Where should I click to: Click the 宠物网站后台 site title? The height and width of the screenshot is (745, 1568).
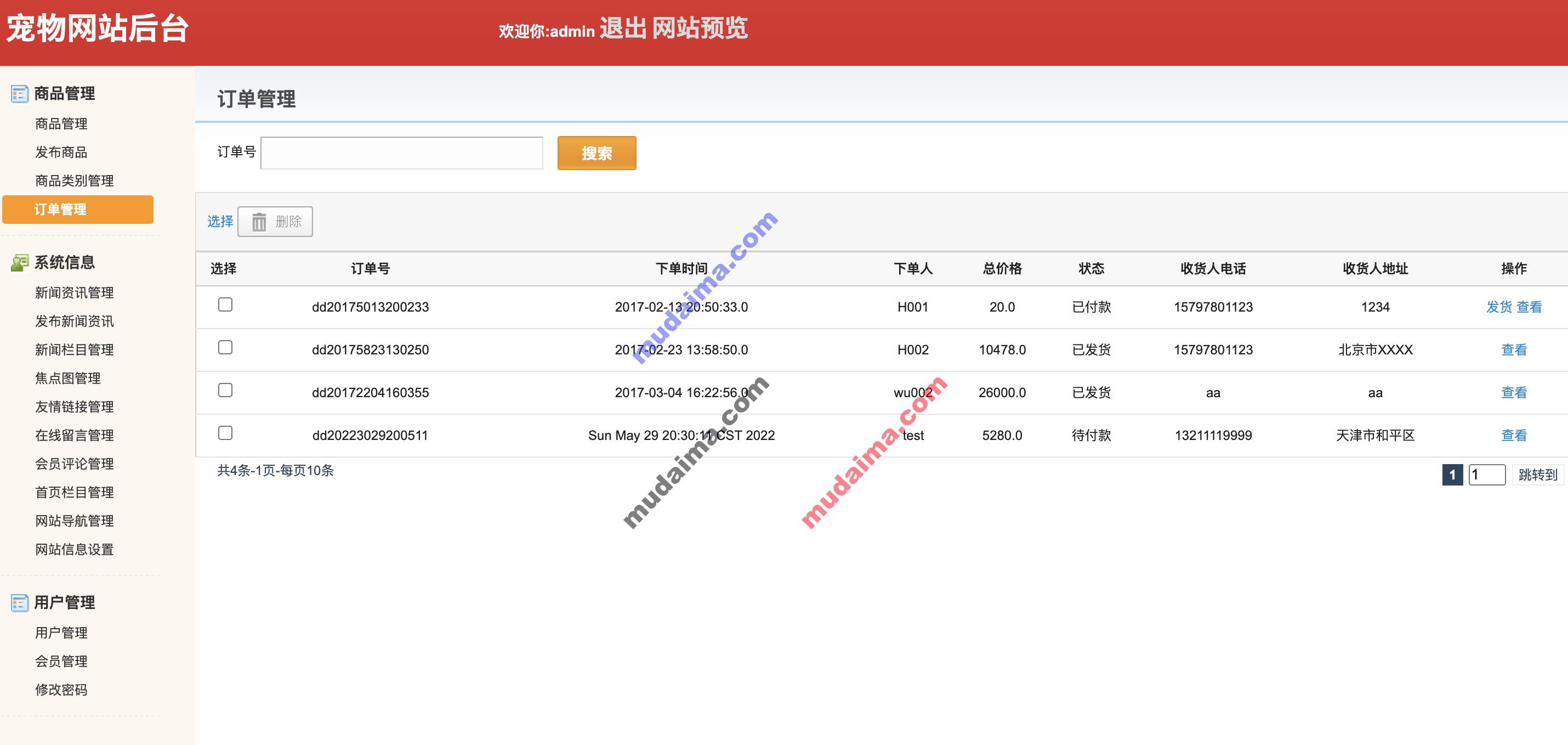pos(98,29)
